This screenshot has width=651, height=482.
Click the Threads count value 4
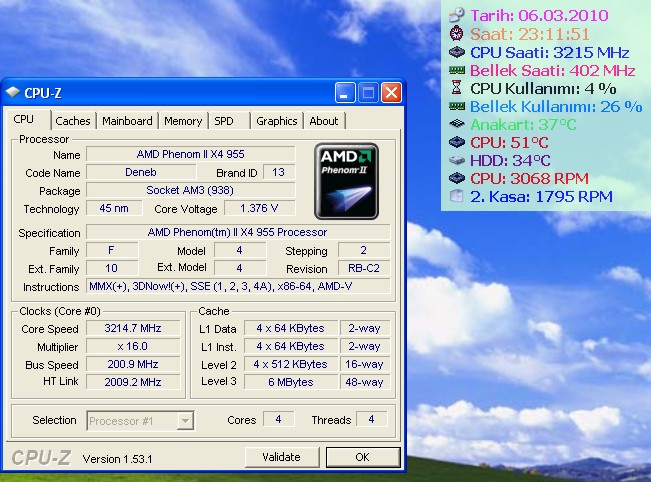pyautogui.click(x=372, y=419)
